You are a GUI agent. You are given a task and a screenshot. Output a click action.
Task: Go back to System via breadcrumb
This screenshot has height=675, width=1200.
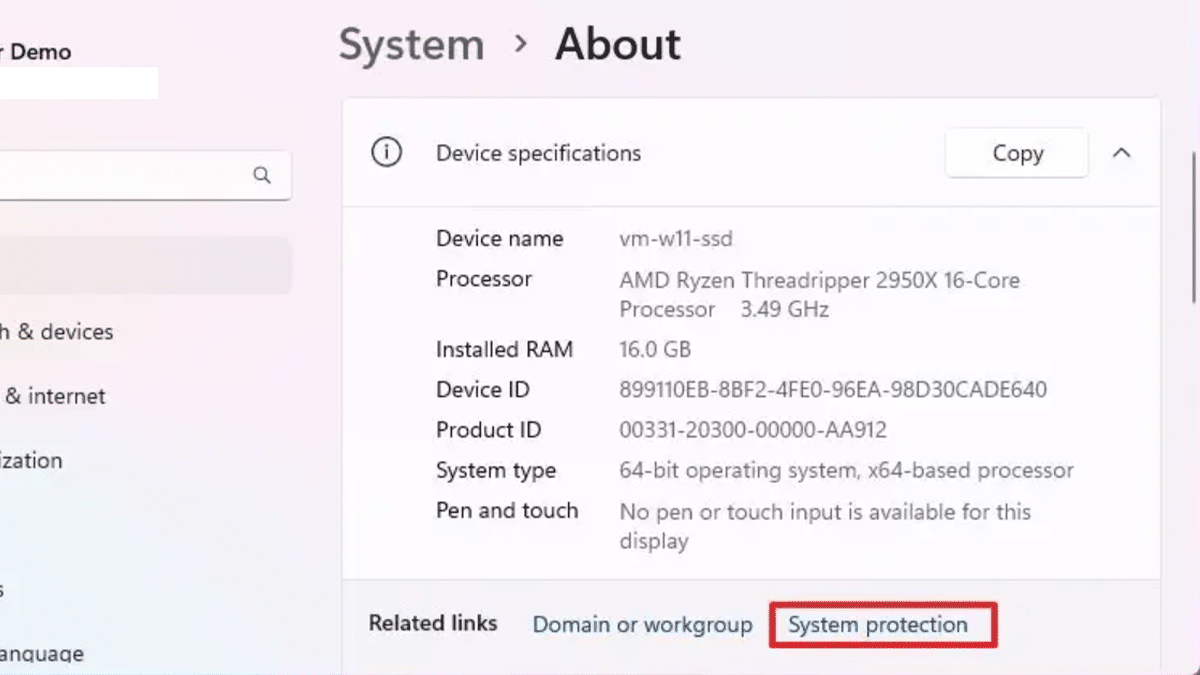click(x=411, y=45)
